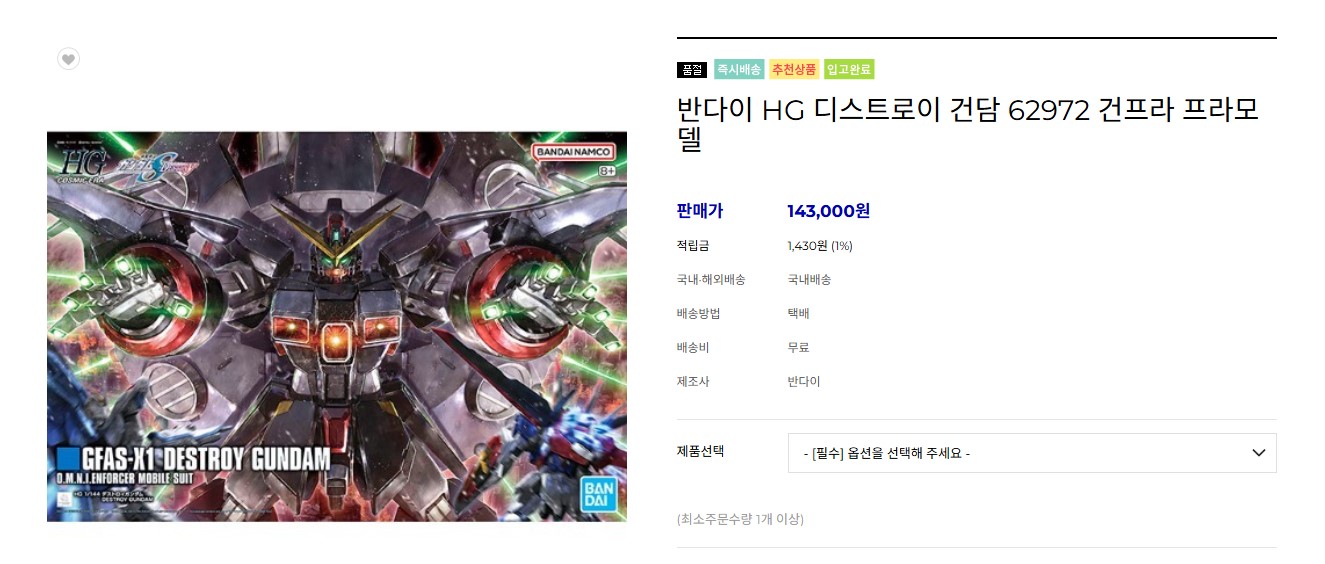Click the yellow 추천상품 badge
Screen dimensions: 1325x564
coord(794,70)
